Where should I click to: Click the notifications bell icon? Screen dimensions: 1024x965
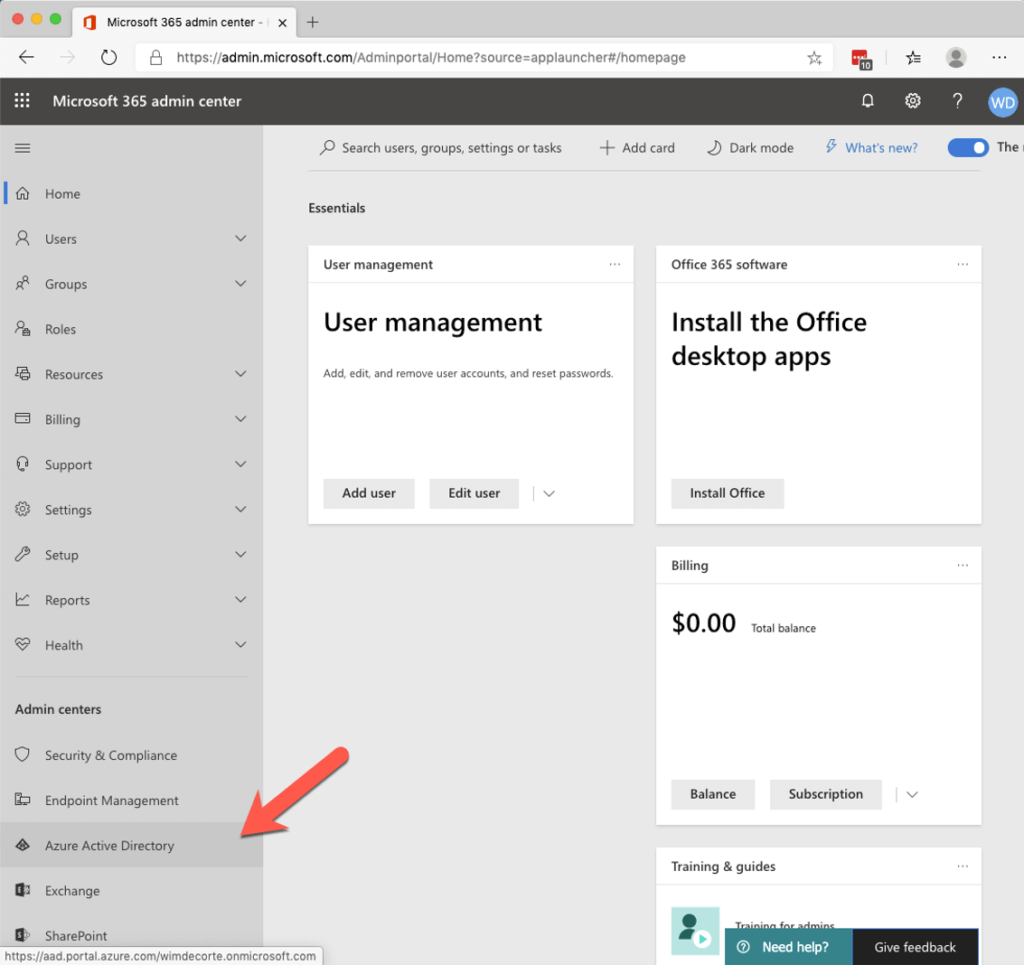point(867,101)
